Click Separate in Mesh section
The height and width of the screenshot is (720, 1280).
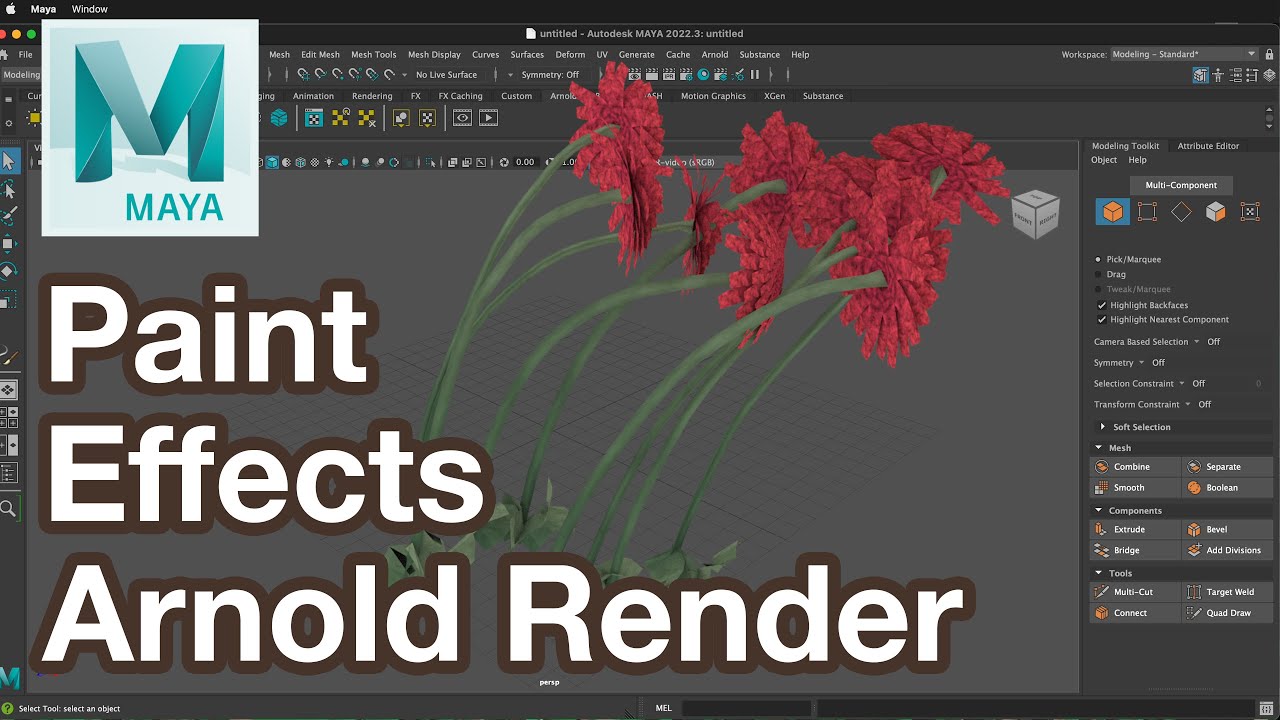pos(1227,467)
